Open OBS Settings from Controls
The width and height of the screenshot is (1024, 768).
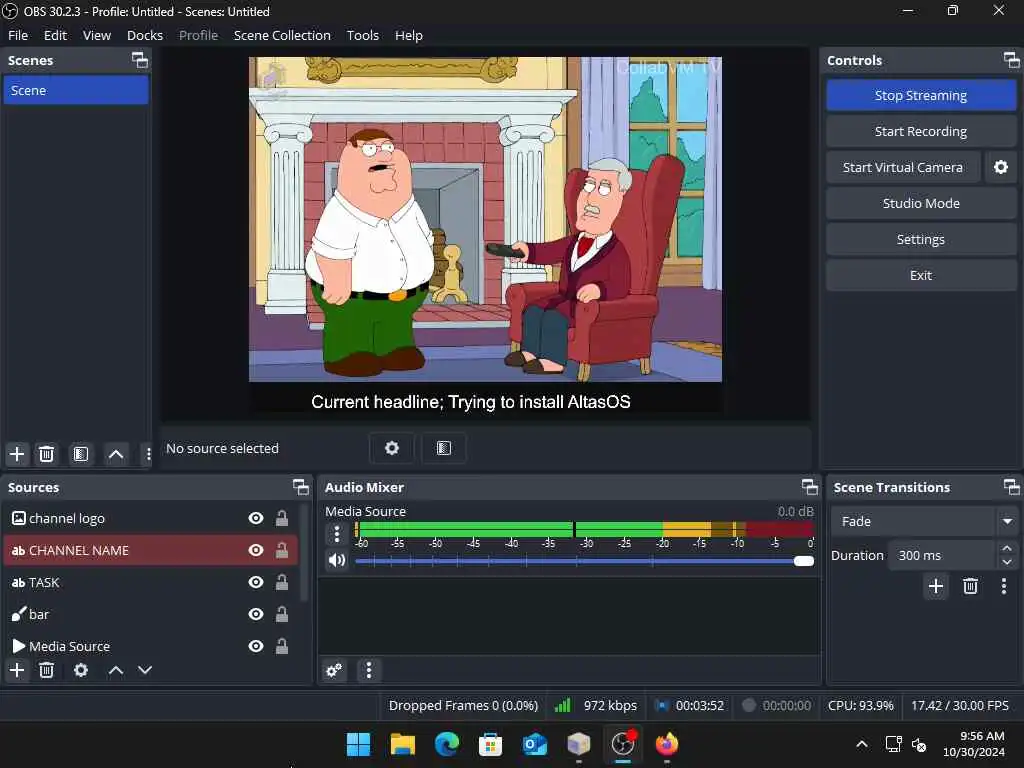[921, 239]
